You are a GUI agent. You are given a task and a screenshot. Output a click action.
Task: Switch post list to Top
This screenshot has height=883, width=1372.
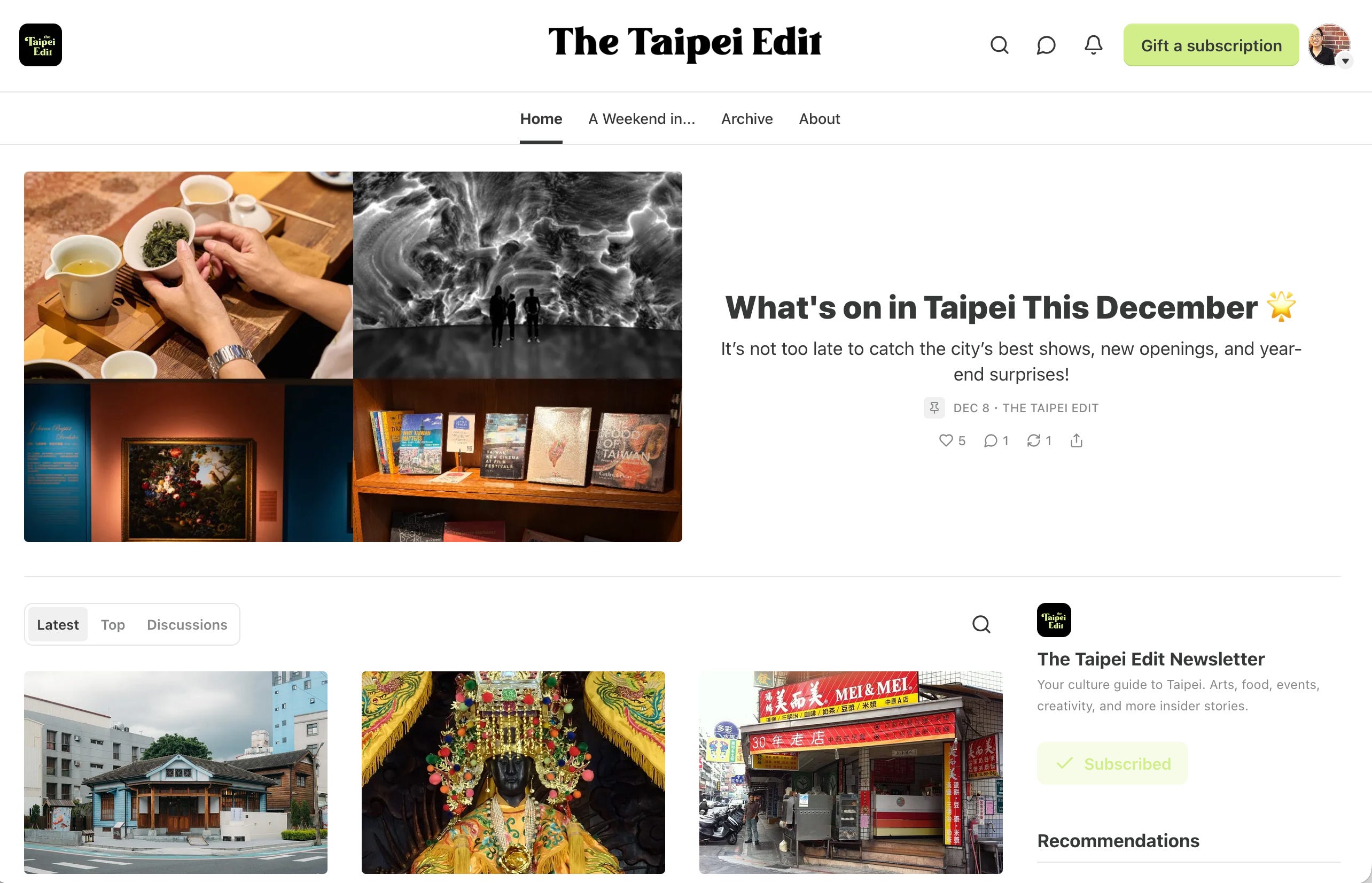click(x=112, y=624)
